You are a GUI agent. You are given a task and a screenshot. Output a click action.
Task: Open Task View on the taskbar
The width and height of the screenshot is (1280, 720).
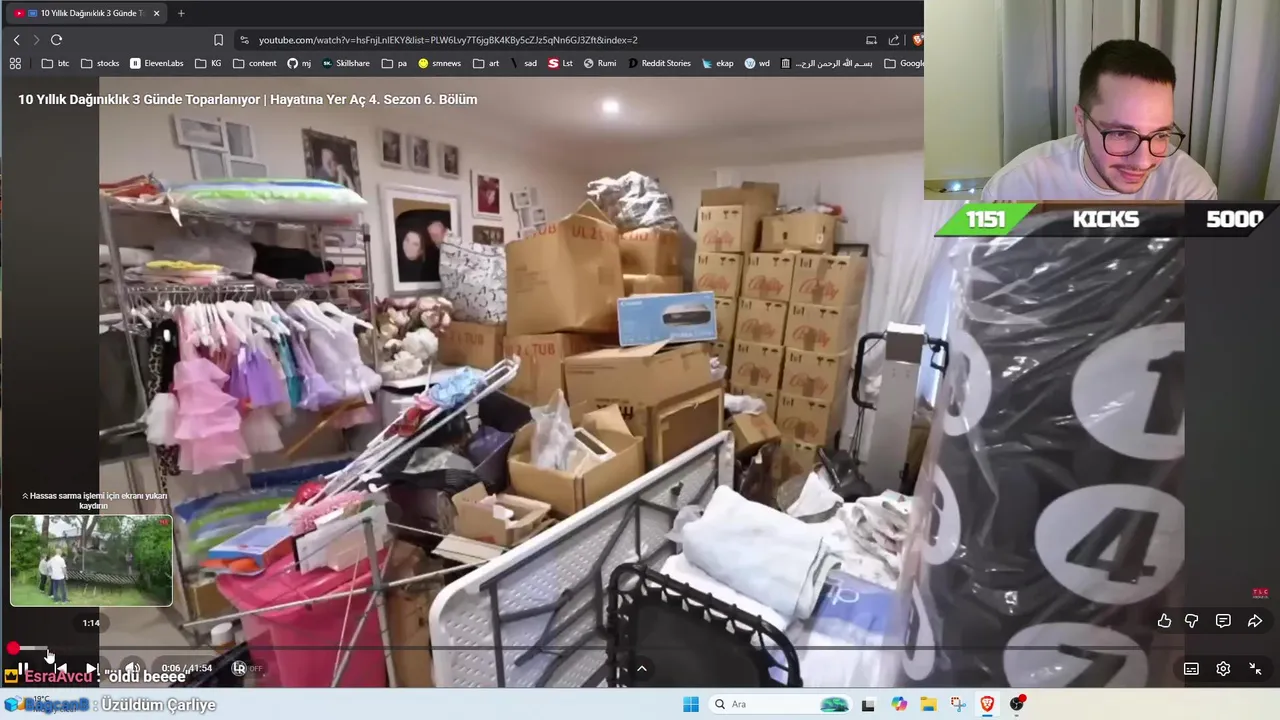coord(868,704)
